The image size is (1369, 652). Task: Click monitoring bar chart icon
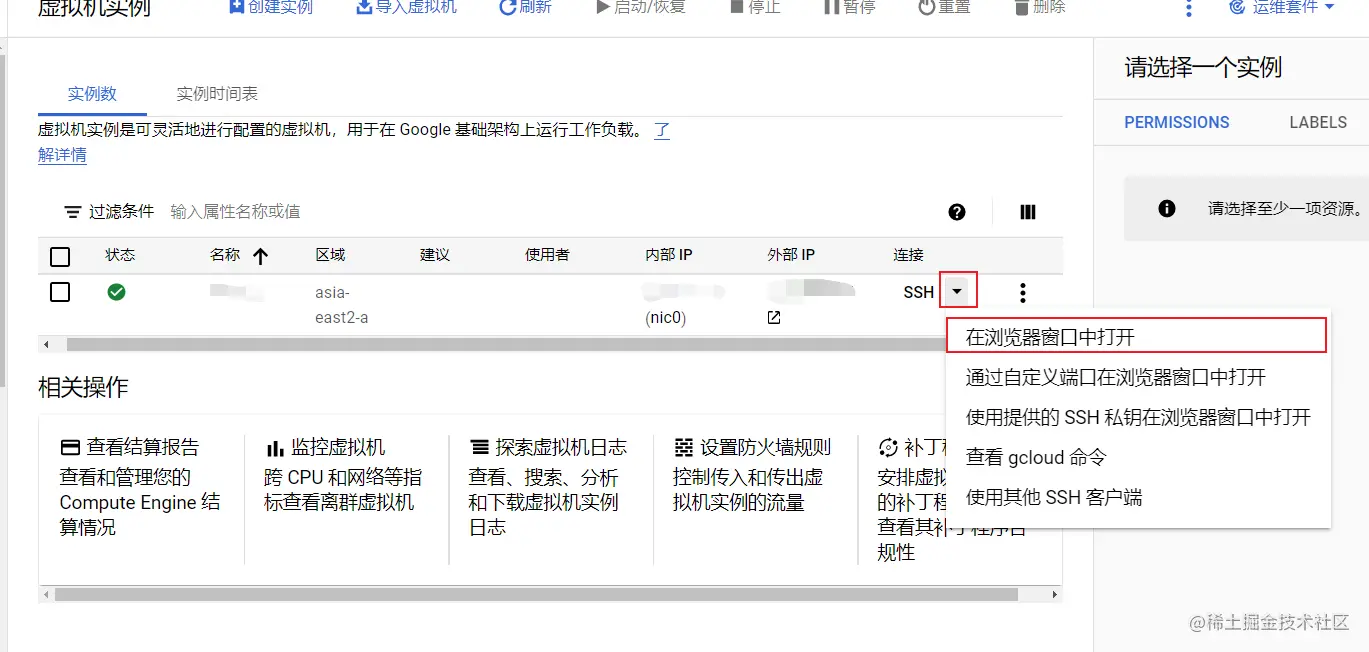pyautogui.click(x=275, y=447)
